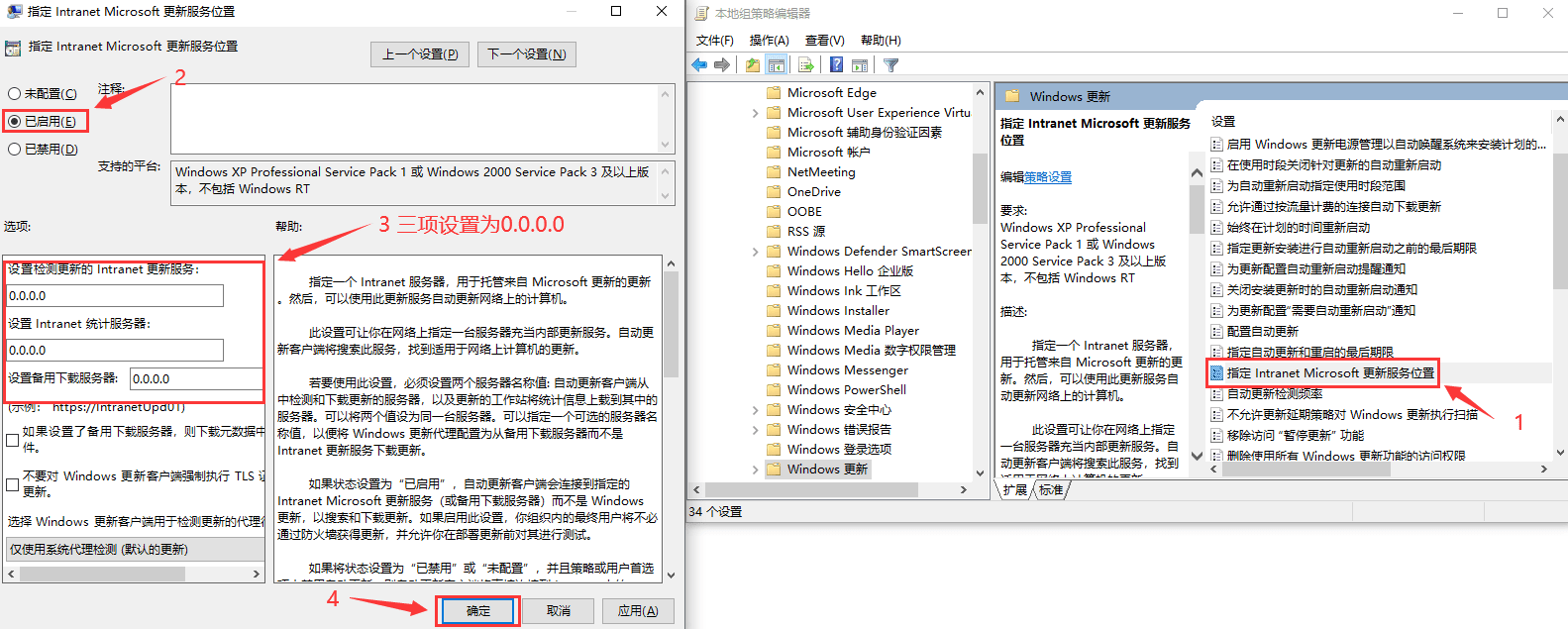Click the policy icon beside 始终在计划的时间重新启动

click(1216, 228)
